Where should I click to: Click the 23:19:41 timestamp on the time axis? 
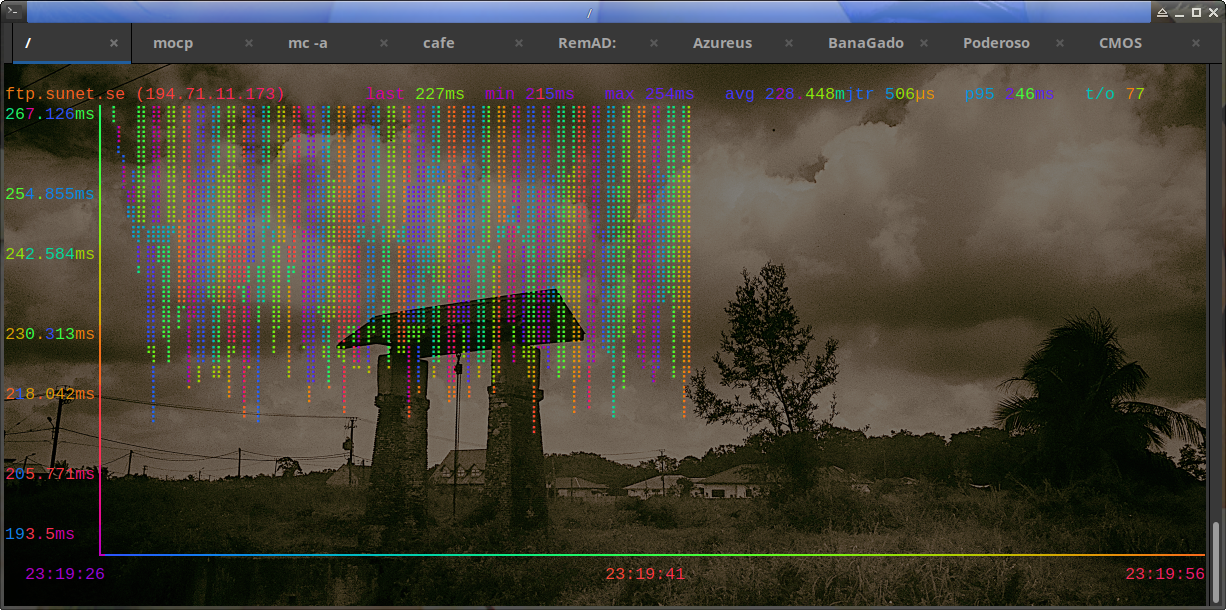[645, 574]
